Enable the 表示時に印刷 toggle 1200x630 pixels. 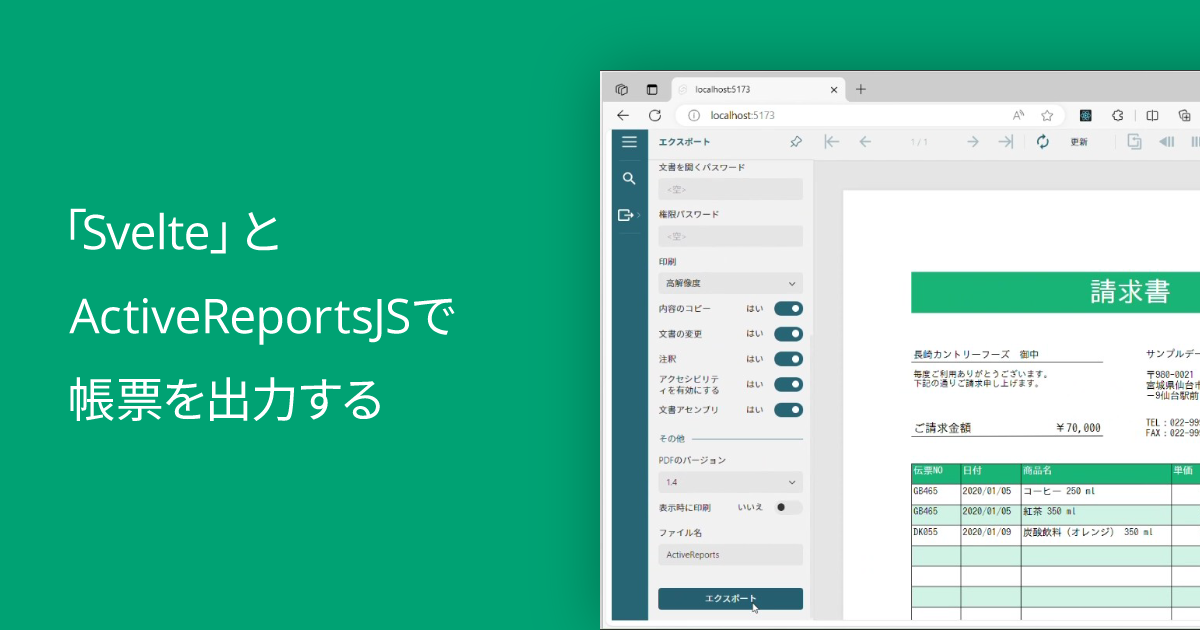786,507
